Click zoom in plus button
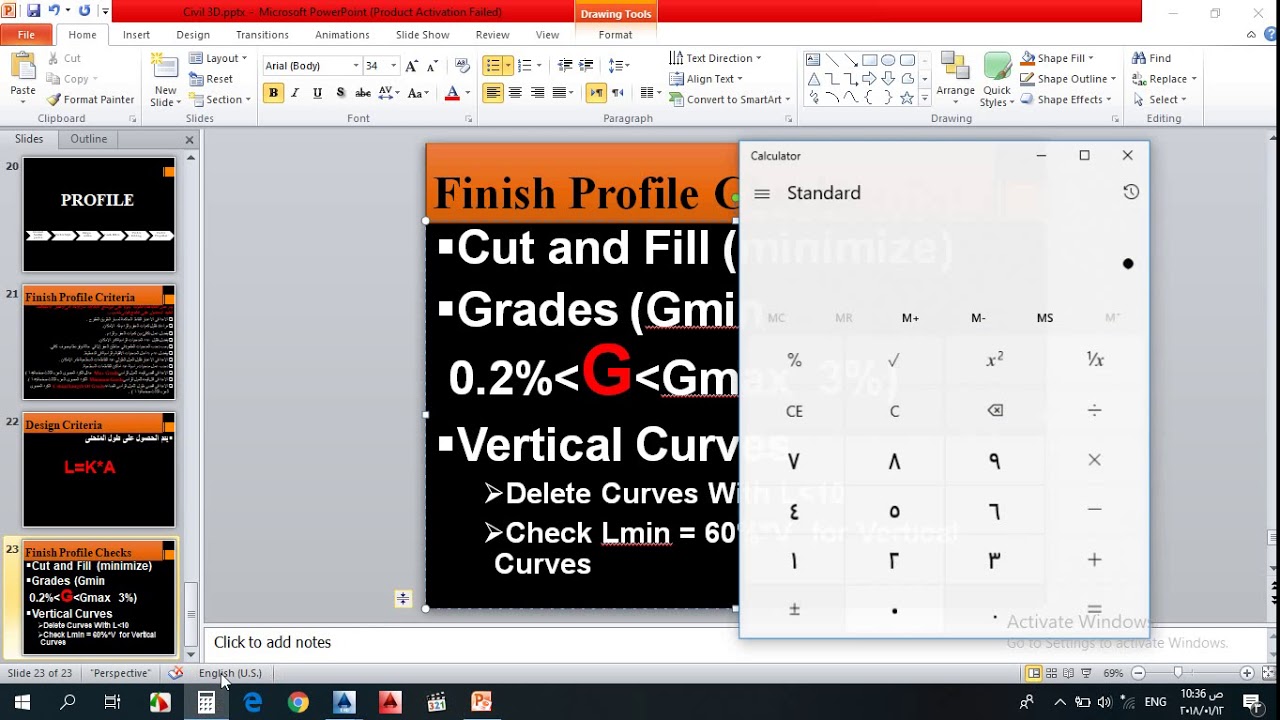This screenshot has height=720, width=1280. point(1247,673)
